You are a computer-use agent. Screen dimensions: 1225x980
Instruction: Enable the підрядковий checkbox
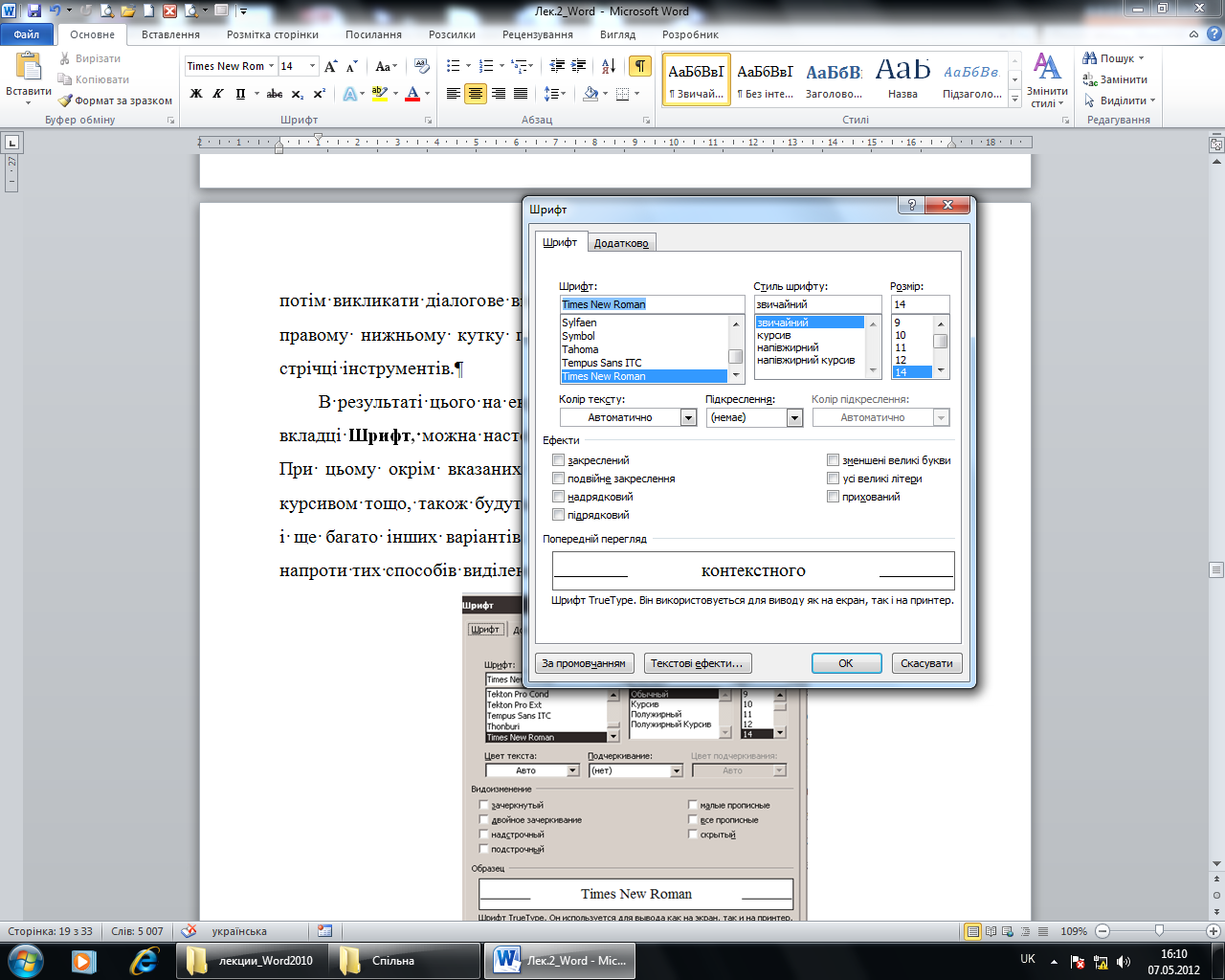tap(558, 515)
